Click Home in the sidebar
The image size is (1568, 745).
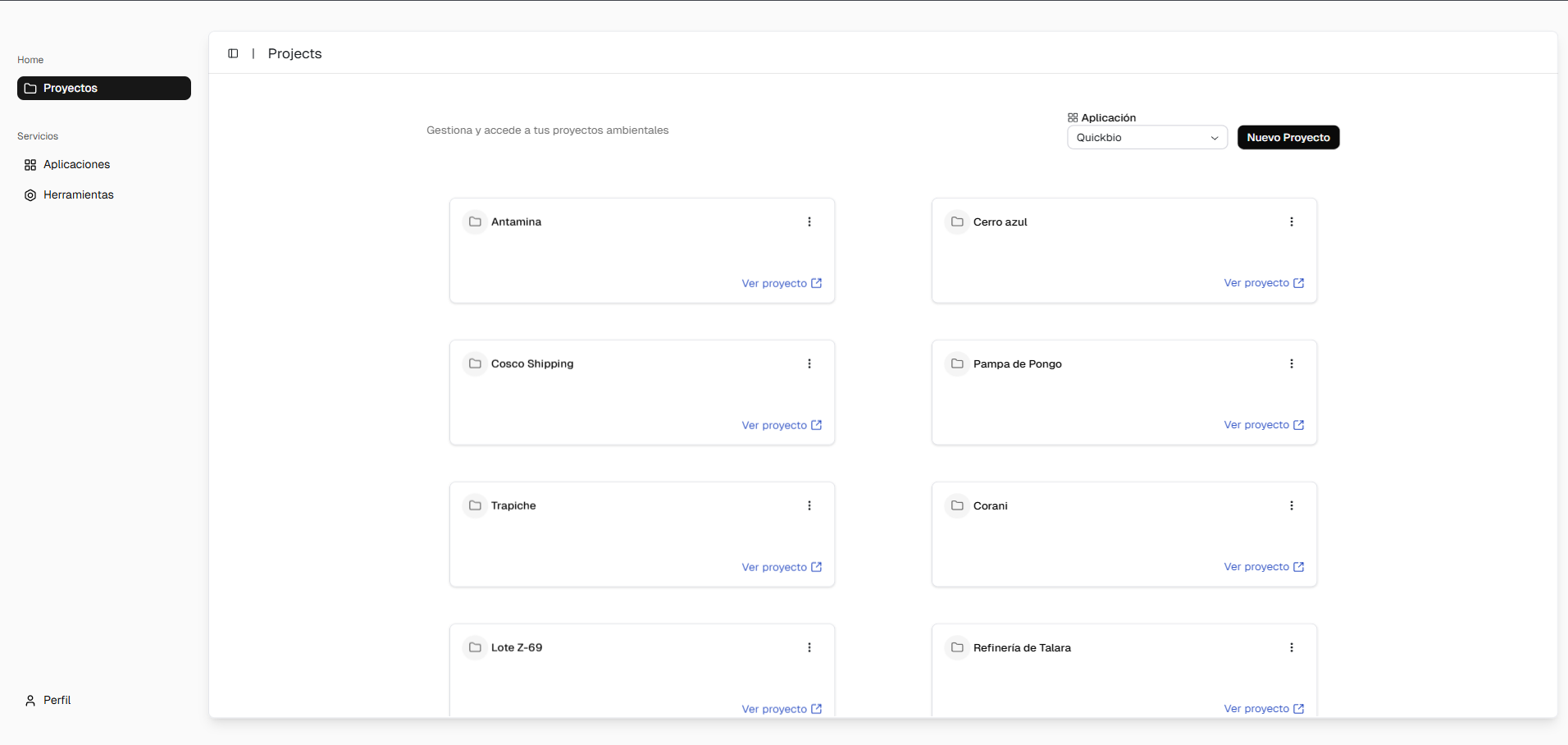tap(30, 59)
